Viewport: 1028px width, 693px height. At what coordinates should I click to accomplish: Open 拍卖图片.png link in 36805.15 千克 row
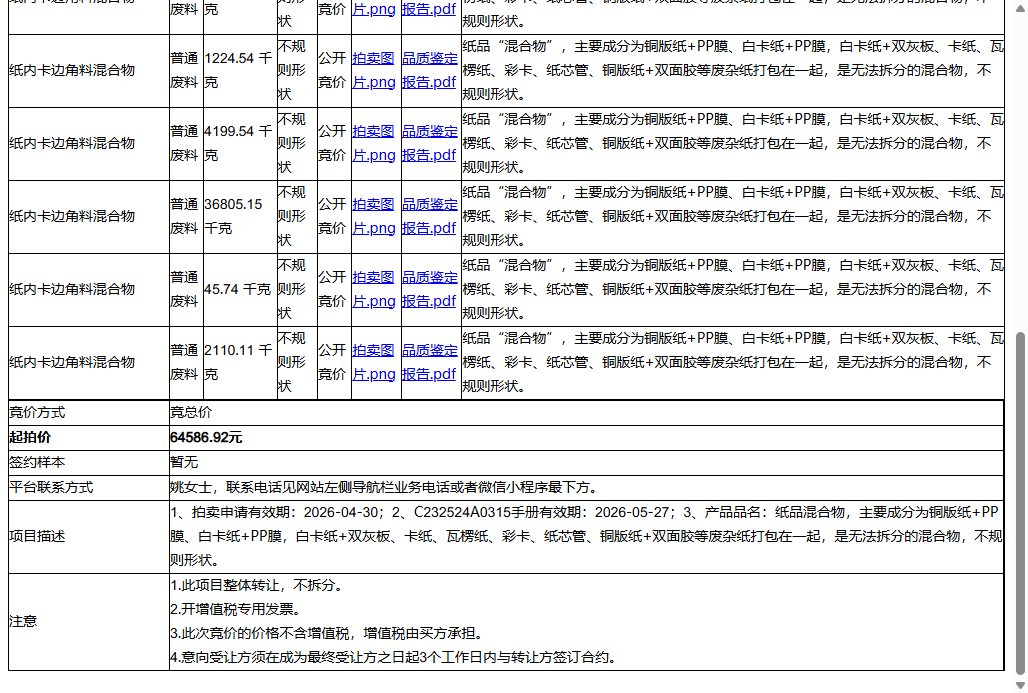[374, 216]
